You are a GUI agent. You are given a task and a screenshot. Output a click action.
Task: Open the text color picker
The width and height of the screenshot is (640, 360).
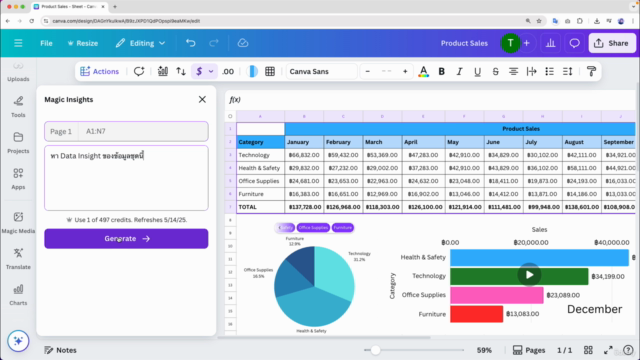pyautogui.click(x=423, y=71)
